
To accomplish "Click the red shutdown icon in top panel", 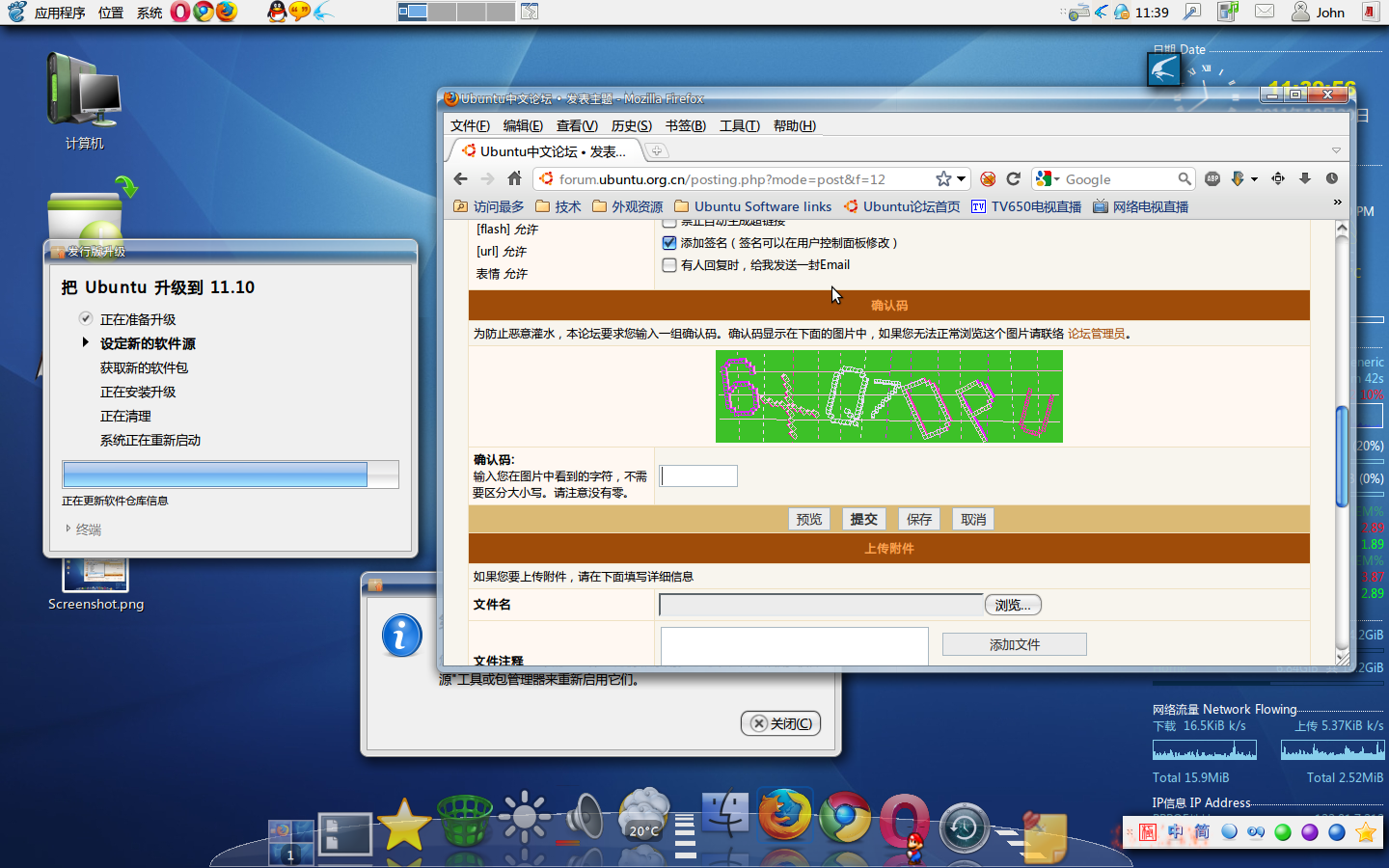I will [1370, 12].
